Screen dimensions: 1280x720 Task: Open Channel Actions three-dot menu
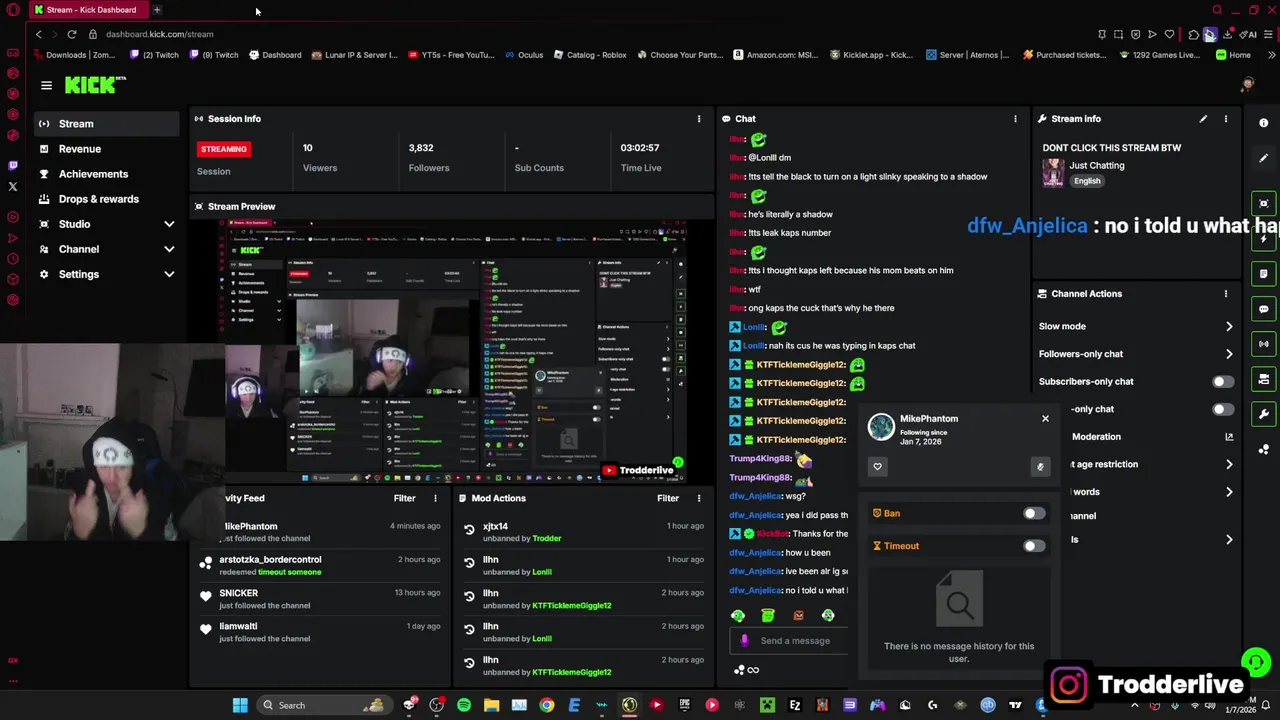1226,294
